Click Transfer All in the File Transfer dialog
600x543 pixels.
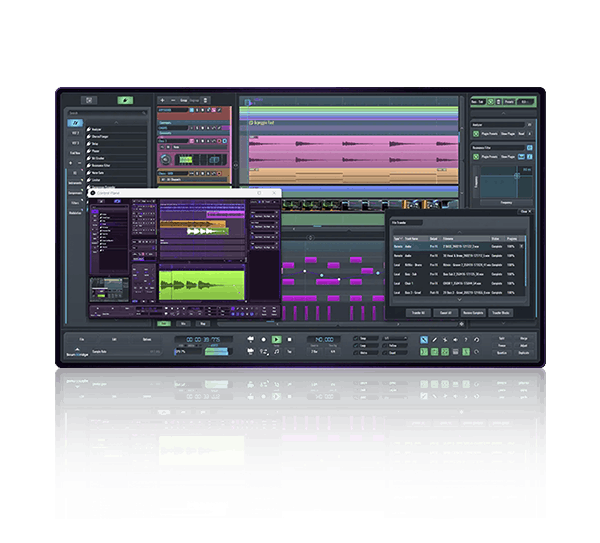[x=418, y=313]
